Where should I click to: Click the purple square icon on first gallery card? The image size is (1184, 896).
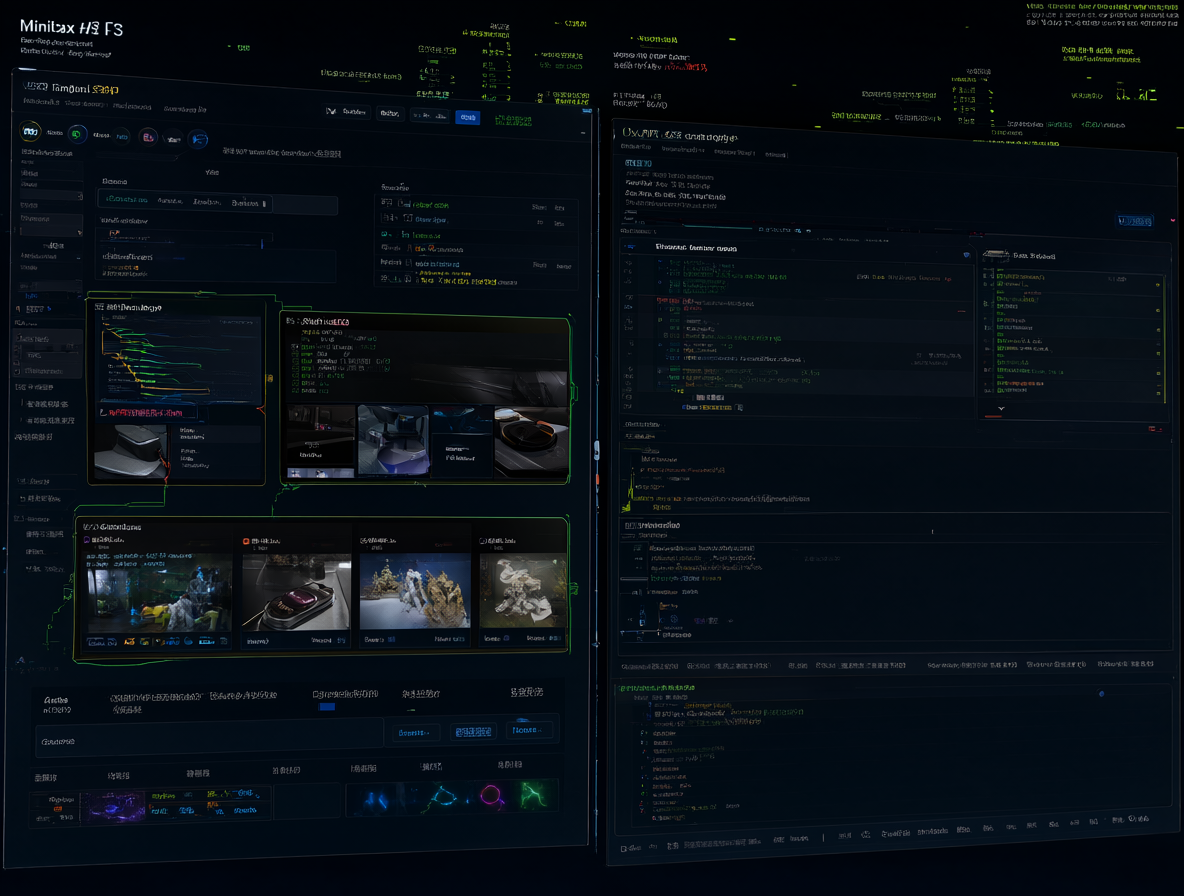click(87, 540)
